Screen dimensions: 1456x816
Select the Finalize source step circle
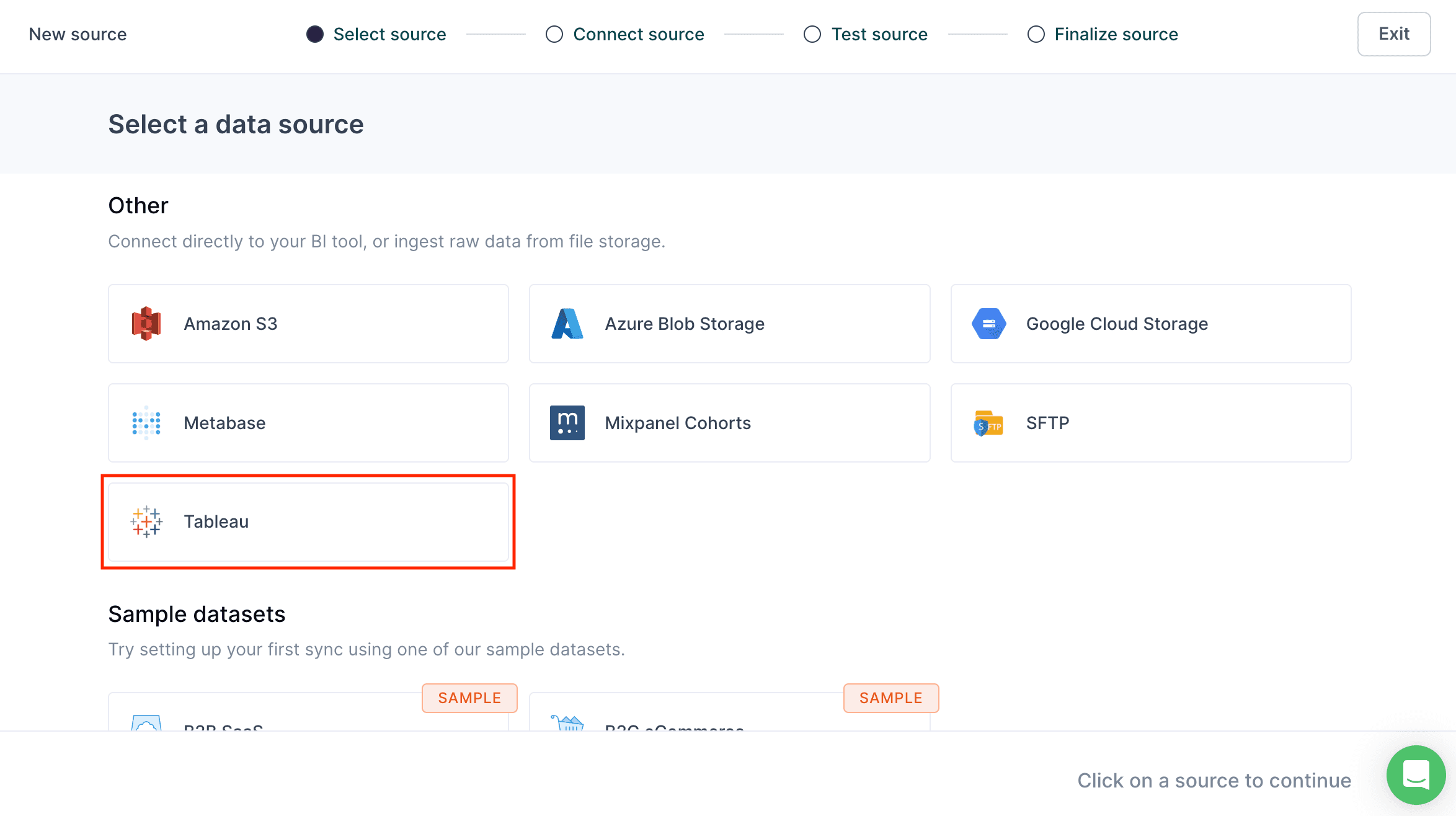point(1036,34)
